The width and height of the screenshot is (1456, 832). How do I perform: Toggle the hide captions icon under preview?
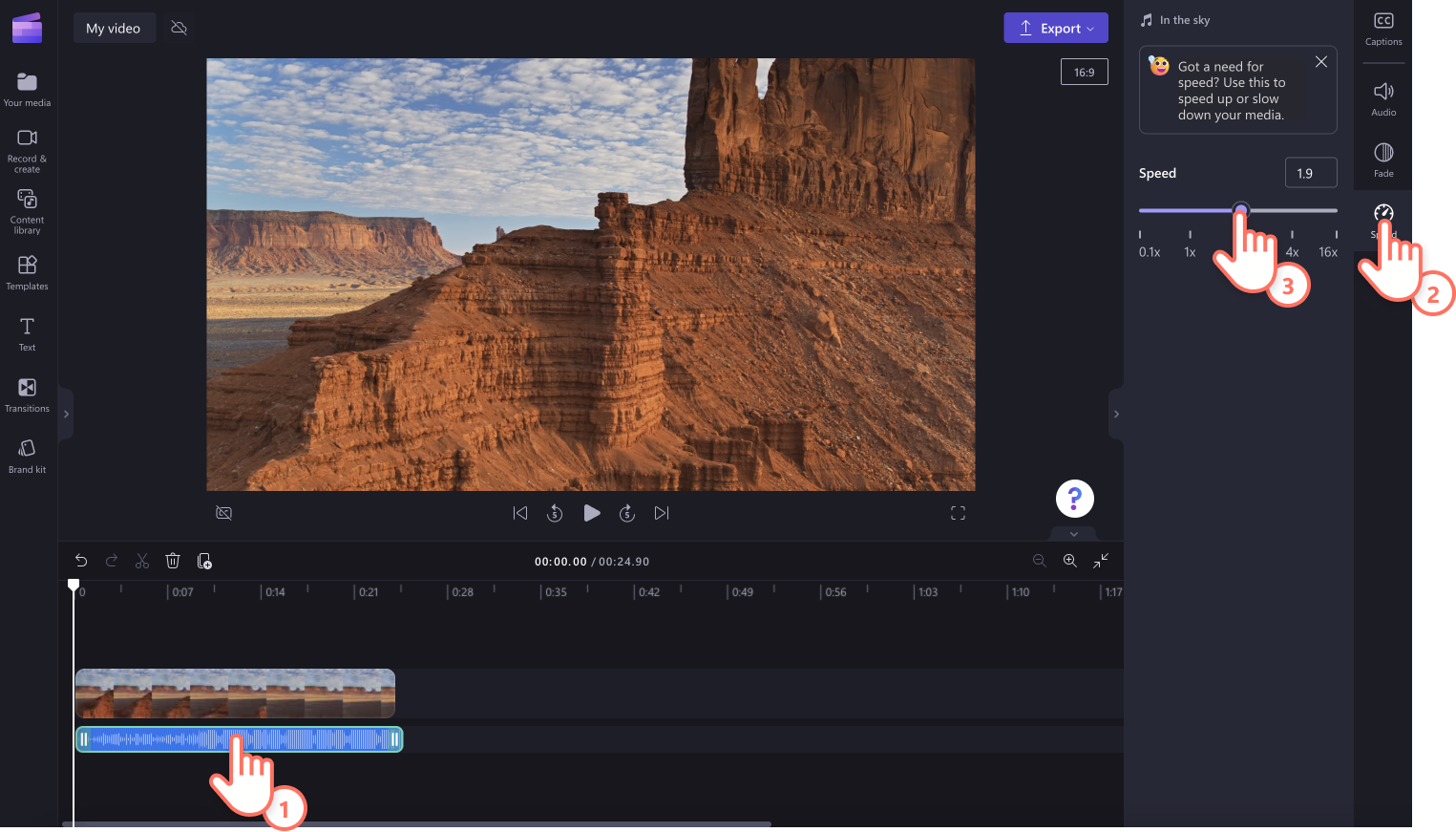tap(224, 513)
